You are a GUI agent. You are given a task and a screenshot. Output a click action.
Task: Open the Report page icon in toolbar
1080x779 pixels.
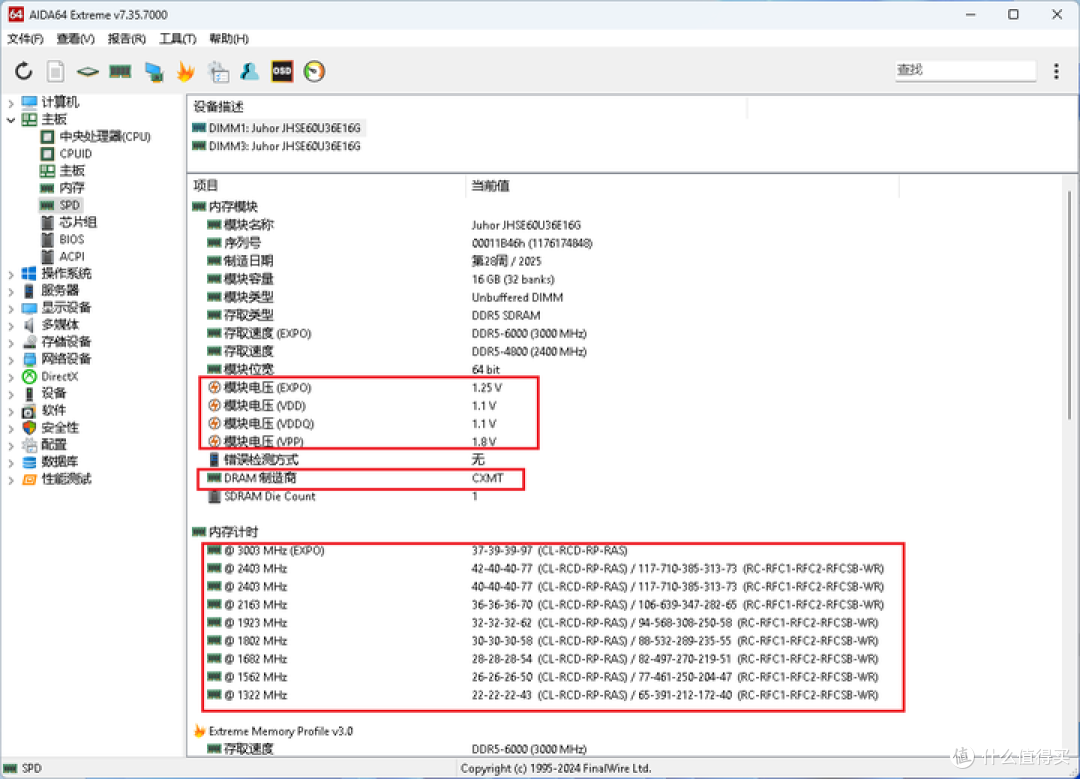[x=56, y=71]
